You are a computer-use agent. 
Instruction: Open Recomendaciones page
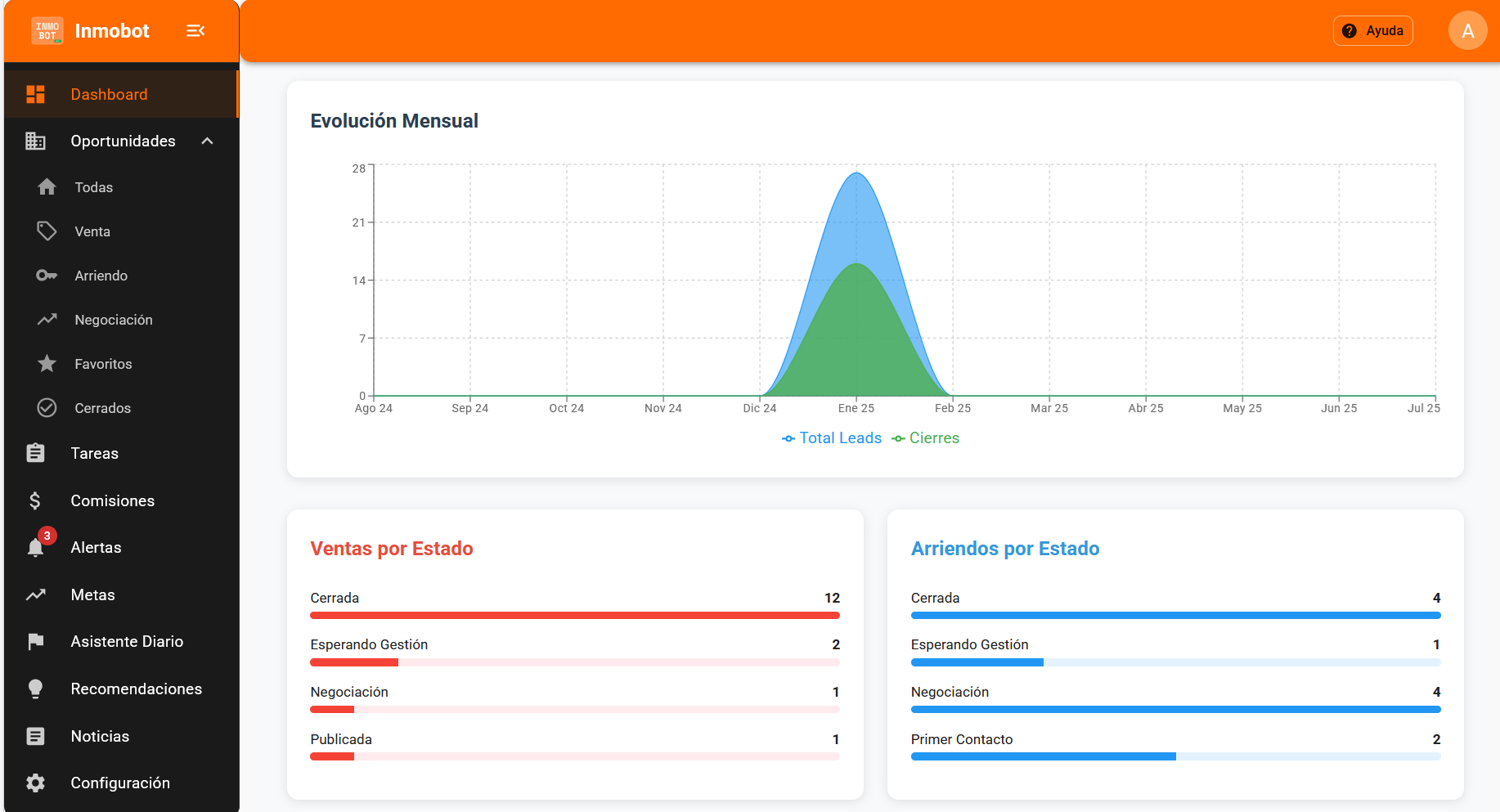tap(121, 689)
